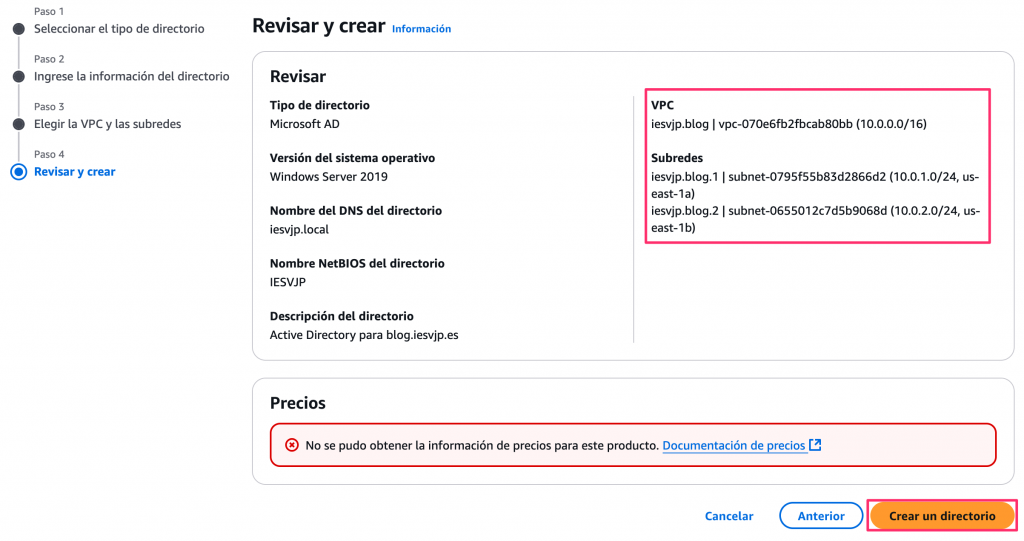Jump to Elegir la VPC y las subredes
This screenshot has width=1024, height=541.
pyautogui.click(x=107, y=124)
